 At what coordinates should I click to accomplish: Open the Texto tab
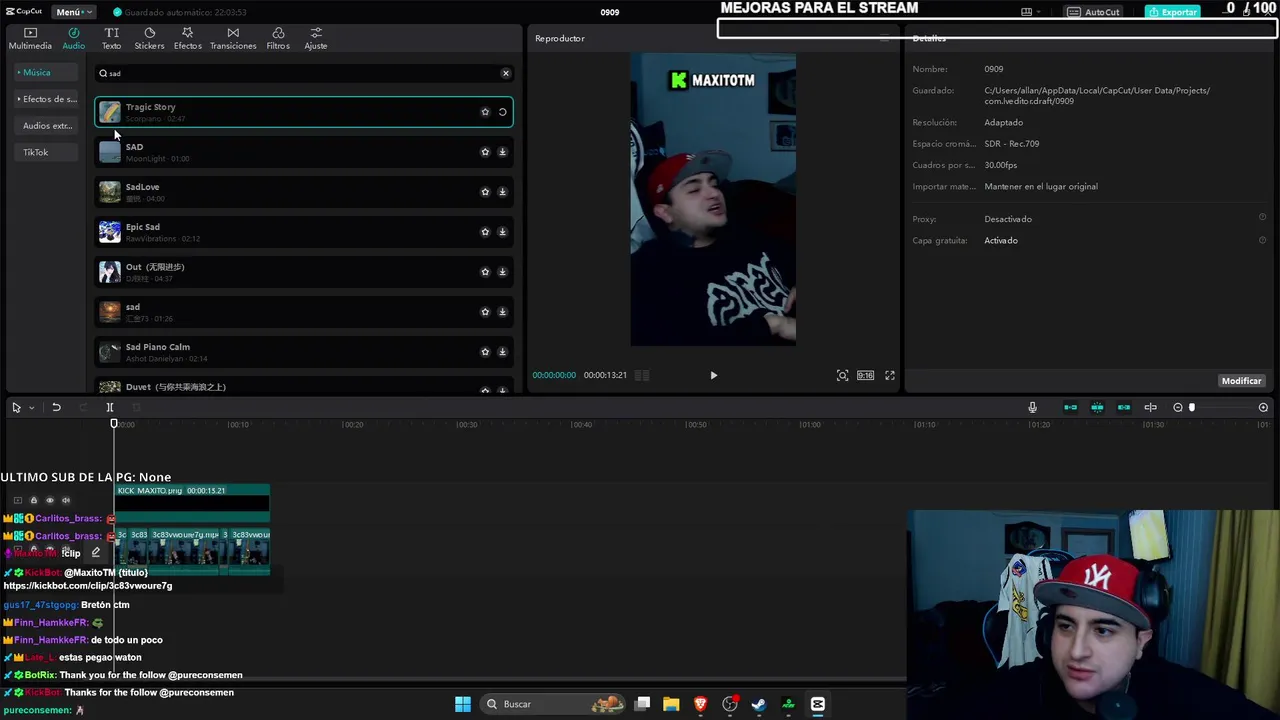pos(111,38)
